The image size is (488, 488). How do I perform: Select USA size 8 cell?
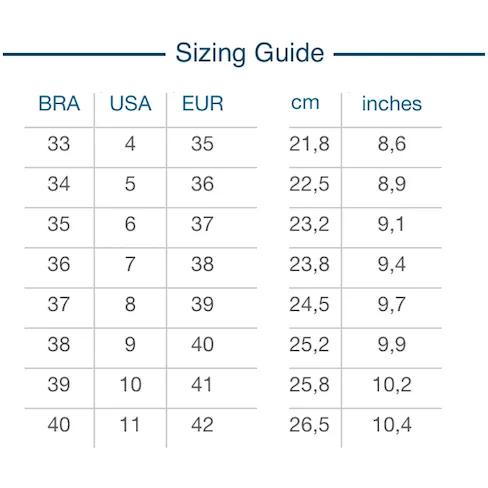(130, 304)
